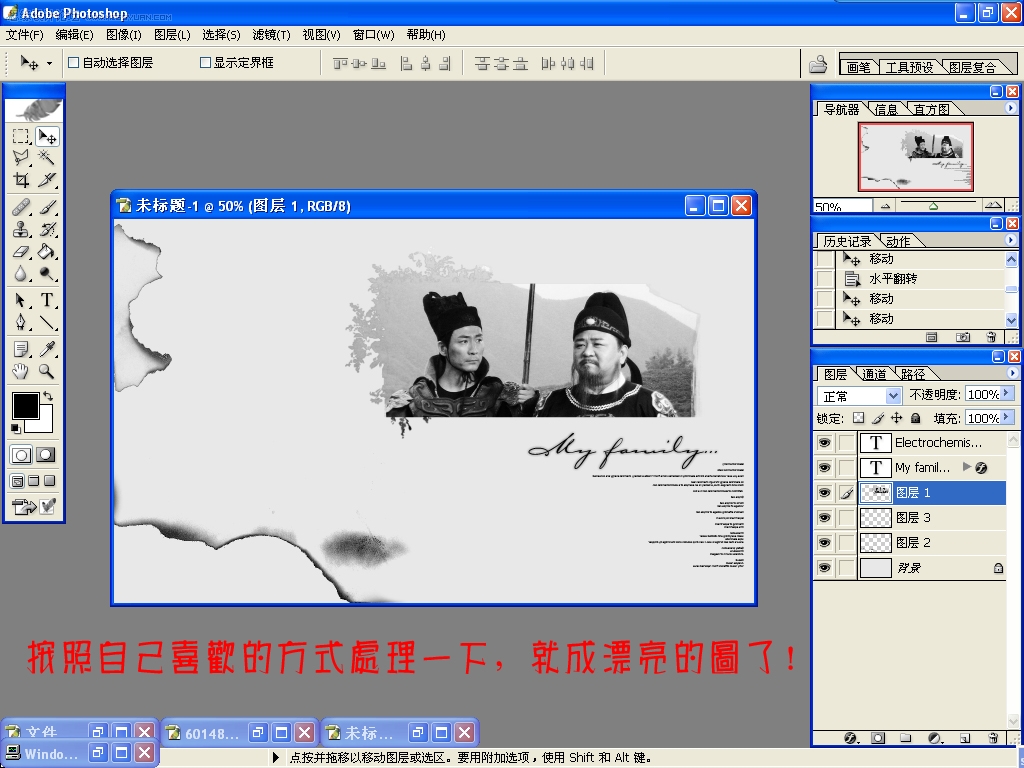Select the Eyedropper tool

click(x=47, y=349)
